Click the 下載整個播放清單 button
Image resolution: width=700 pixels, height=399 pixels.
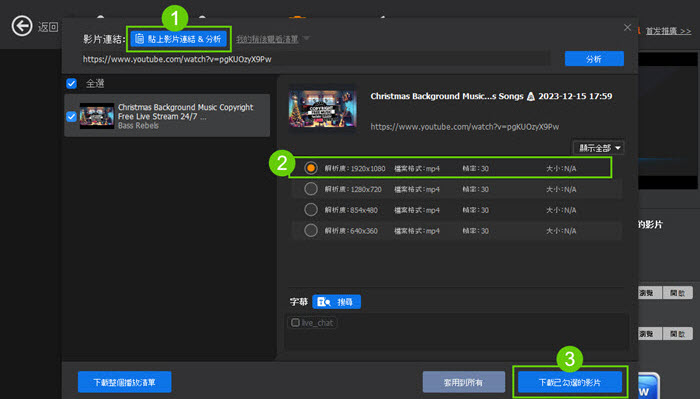pyautogui.click(x=125, y=382)
